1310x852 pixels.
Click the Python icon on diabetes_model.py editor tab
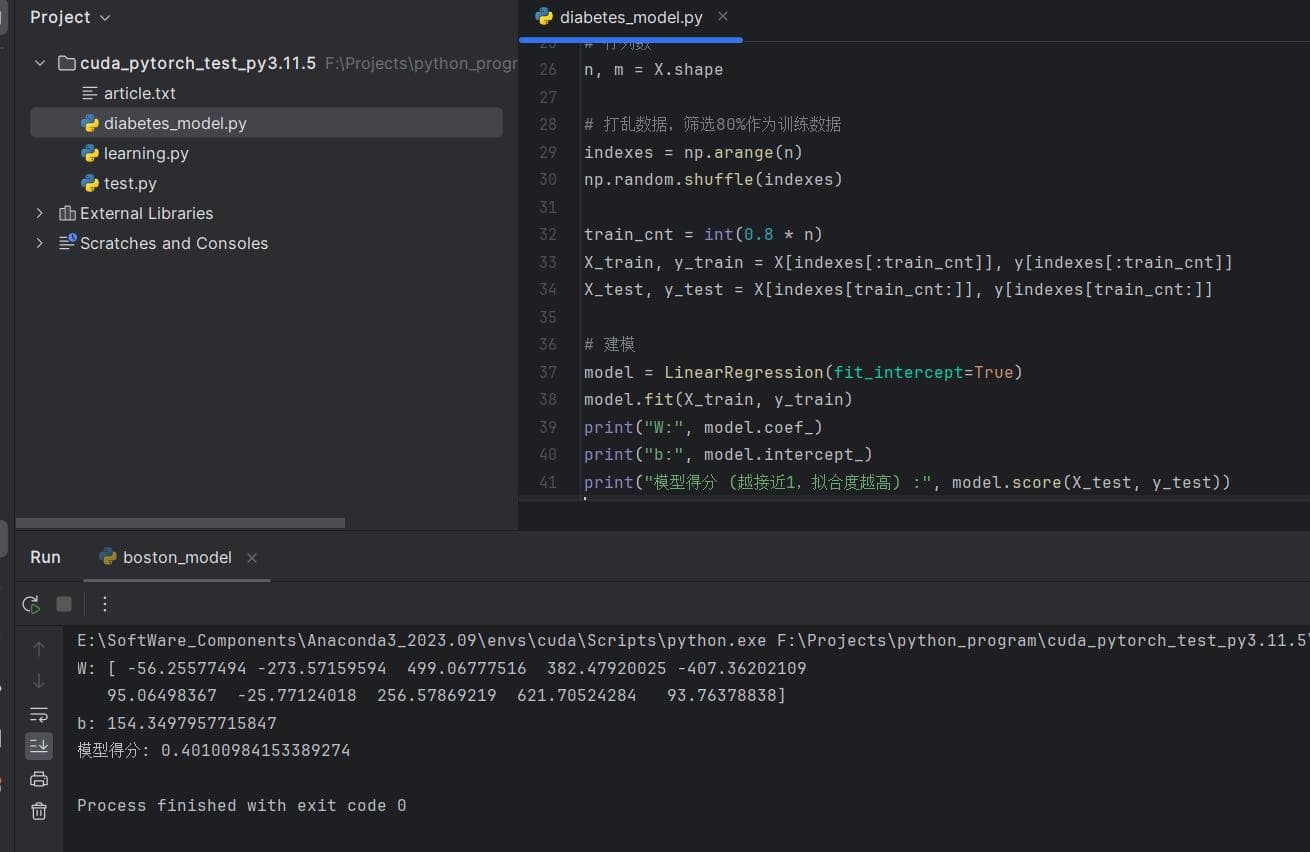pos(544,17)
